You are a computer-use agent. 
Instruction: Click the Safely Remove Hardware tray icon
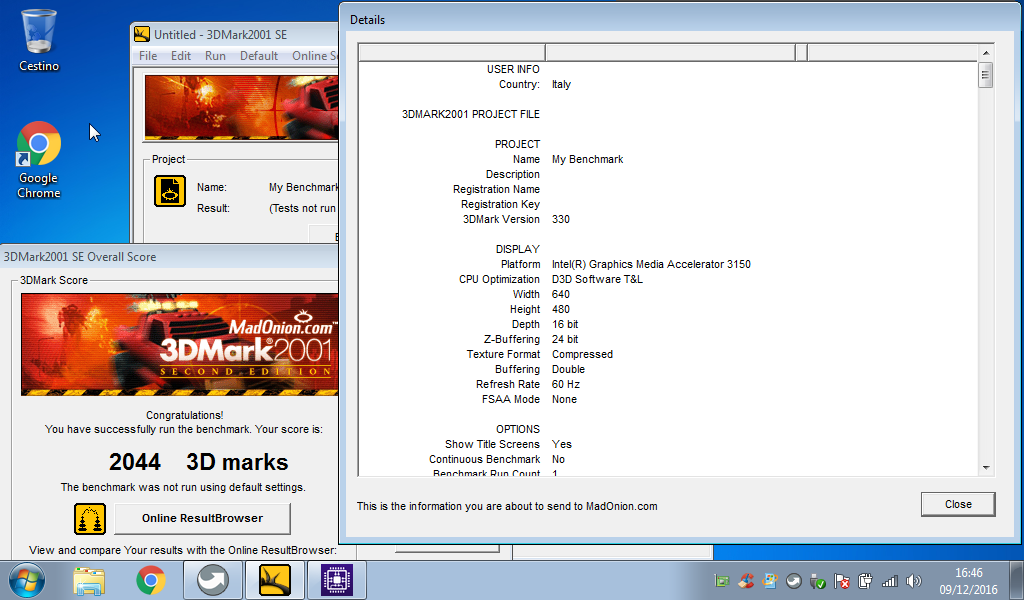point(818,580)
